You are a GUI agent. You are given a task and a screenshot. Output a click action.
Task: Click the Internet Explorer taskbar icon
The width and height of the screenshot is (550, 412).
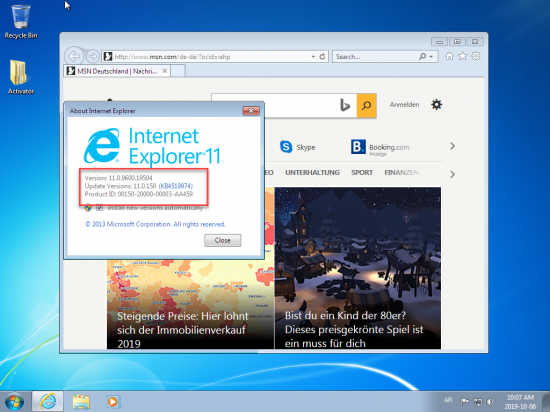48,401
